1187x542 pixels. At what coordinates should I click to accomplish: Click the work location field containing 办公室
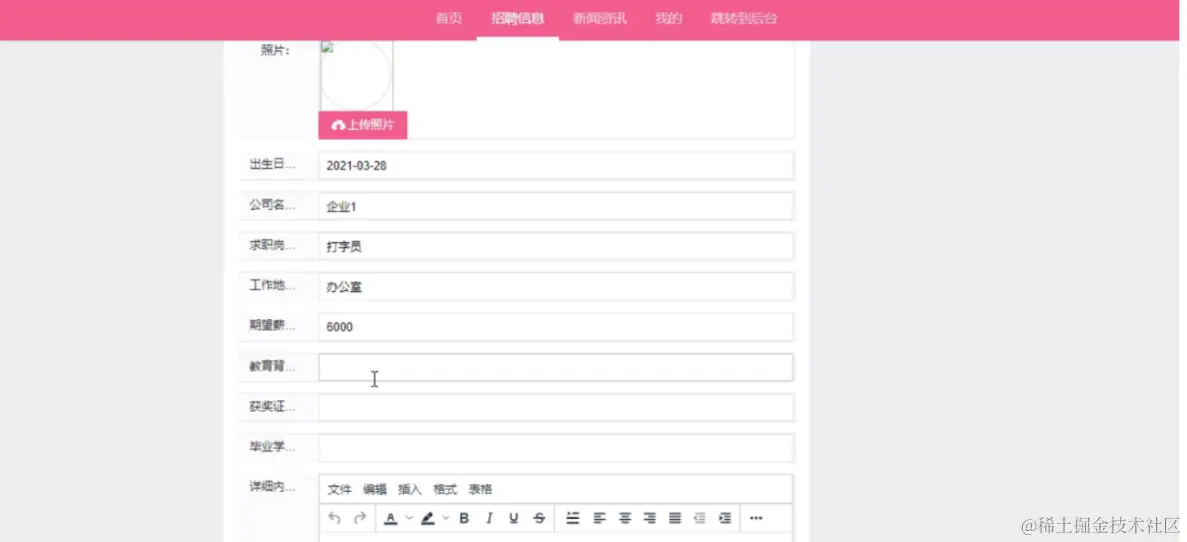click(556, 287)
